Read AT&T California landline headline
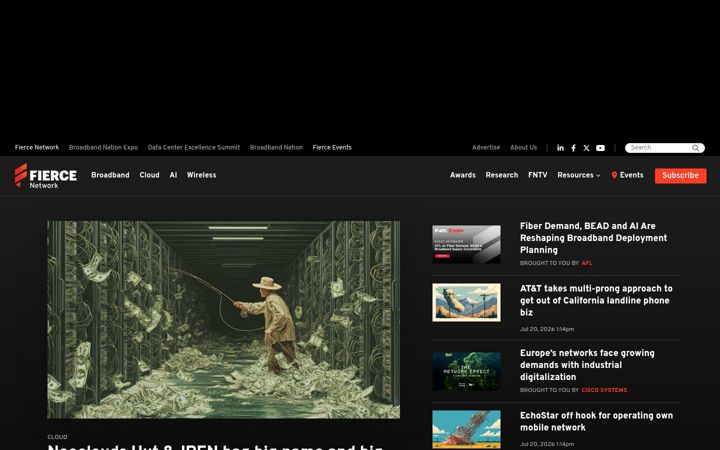The height and width of the screenshot is (450, 720). pyautogui.click(x=596, y=300)
